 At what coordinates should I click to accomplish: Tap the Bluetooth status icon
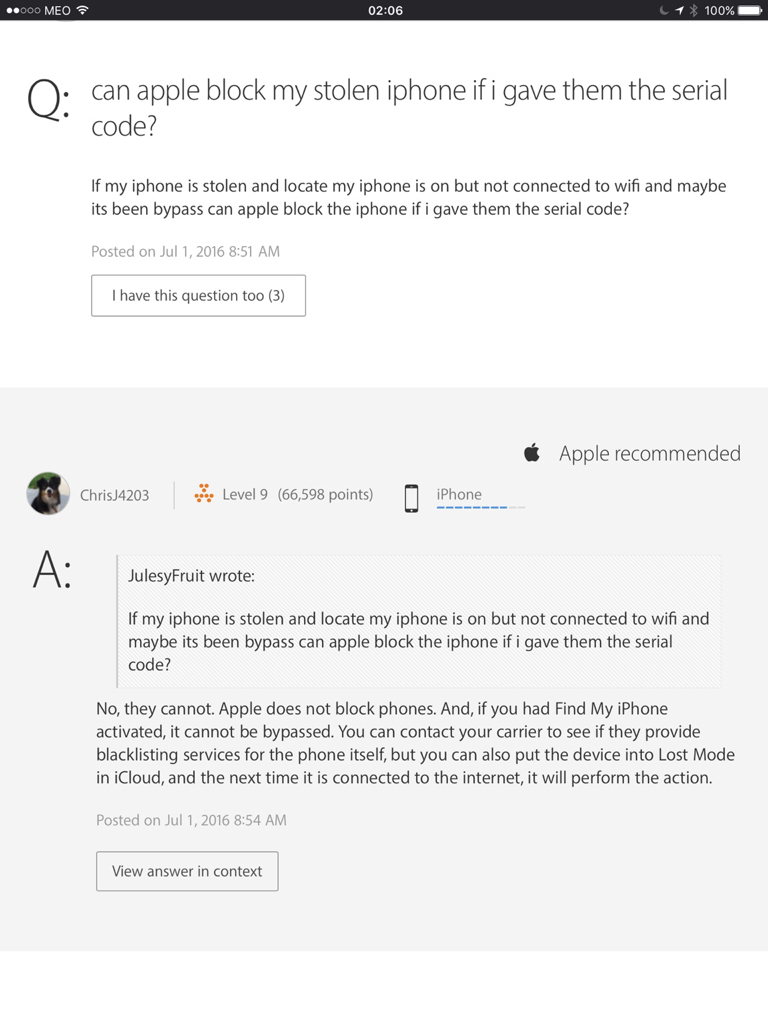692,10
